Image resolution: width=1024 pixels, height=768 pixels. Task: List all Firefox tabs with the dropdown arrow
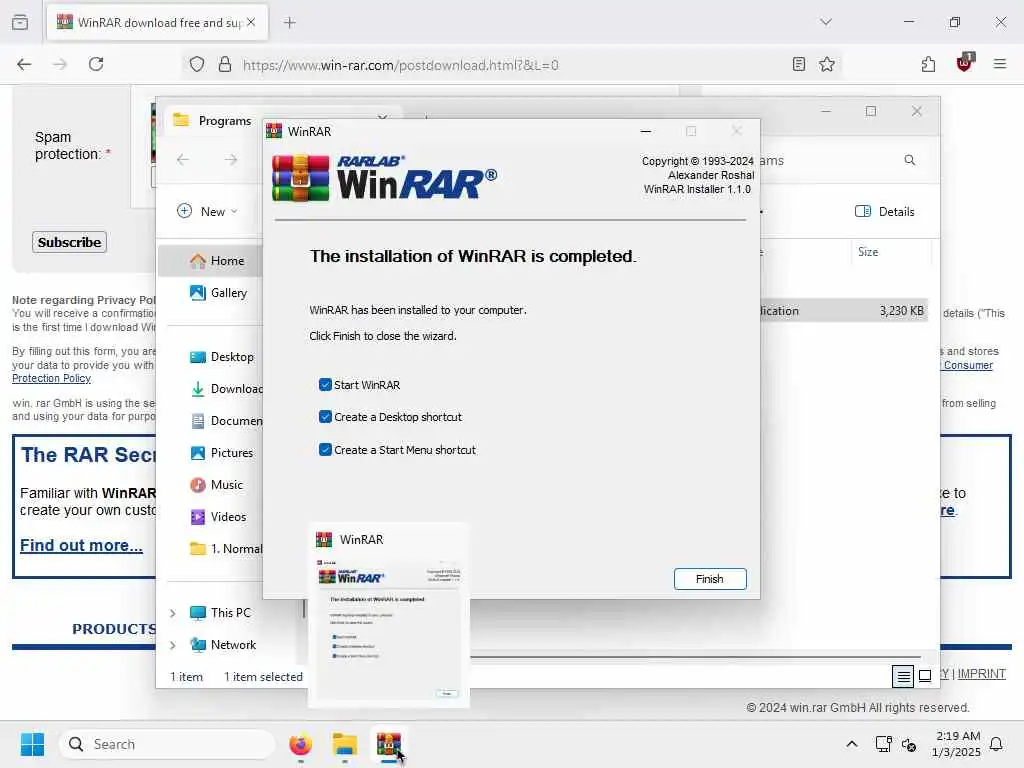[x=826, y=22]
